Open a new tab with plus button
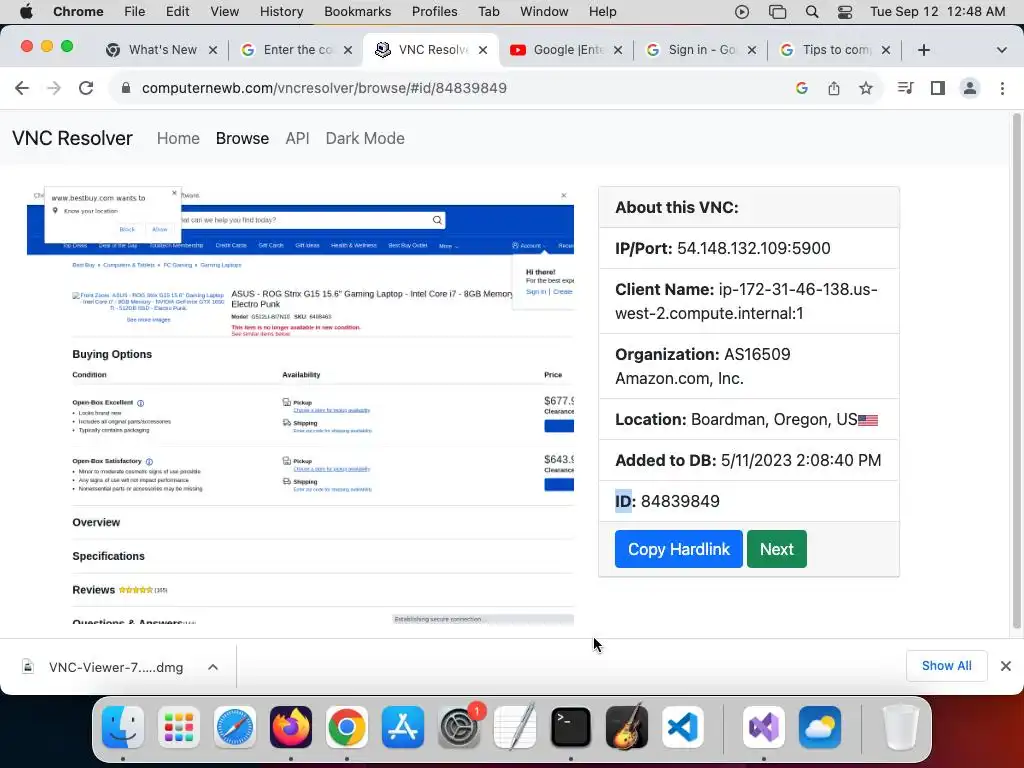This screenshot has height=768, width=1024. tap(923, 50)
